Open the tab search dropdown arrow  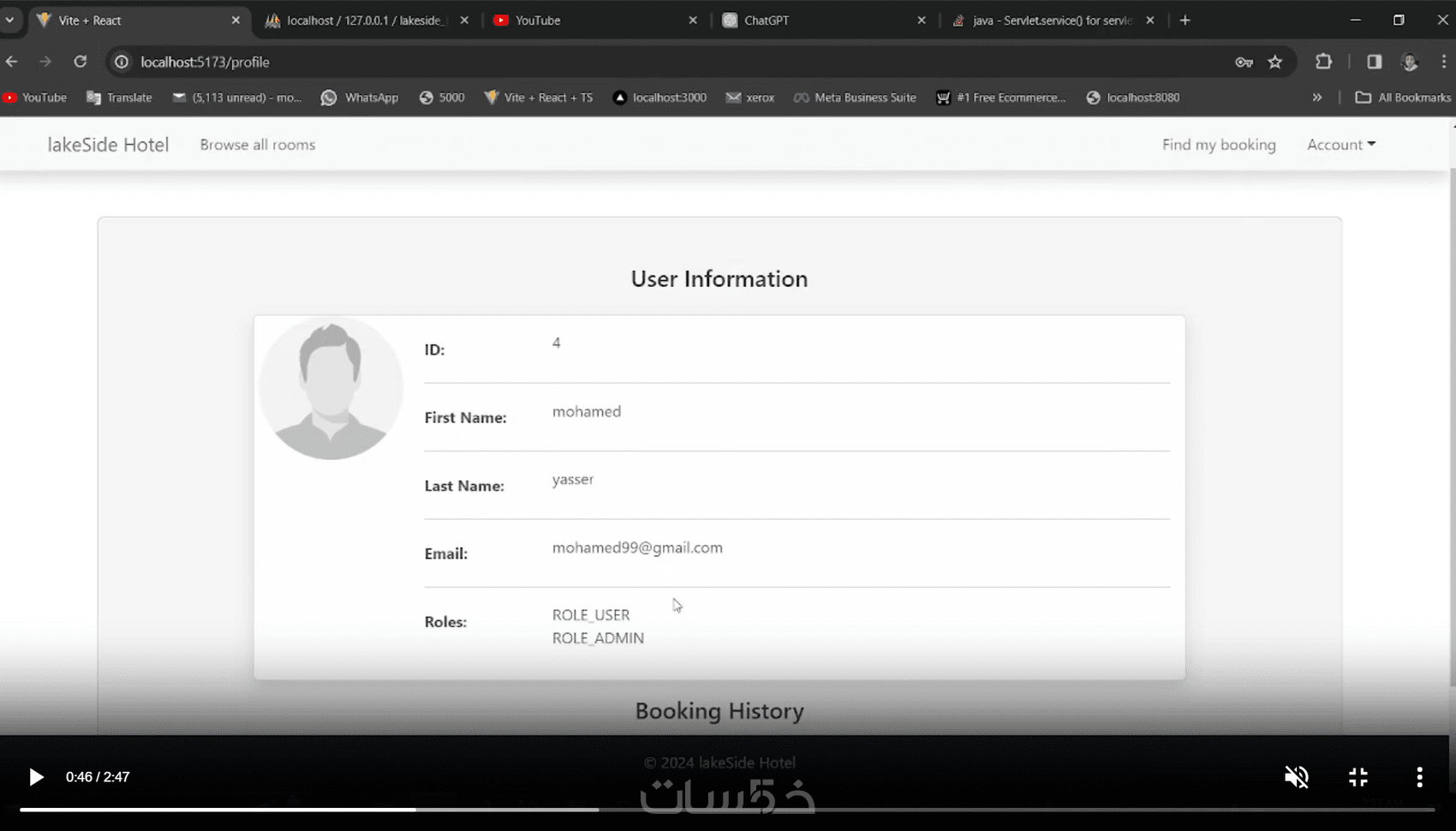(x=9, y=20)
